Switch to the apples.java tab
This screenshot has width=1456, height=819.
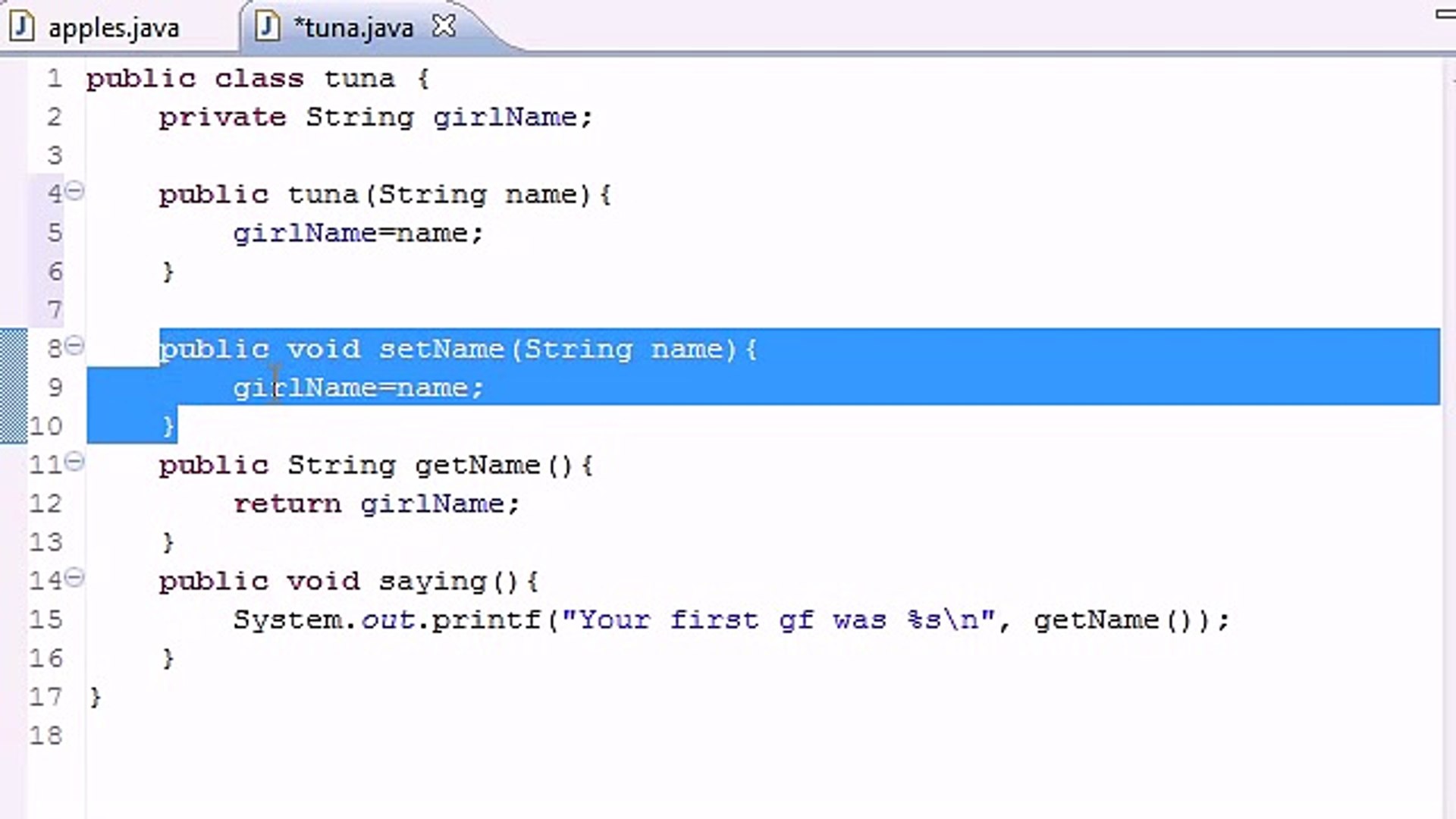(x=114, y=27)
